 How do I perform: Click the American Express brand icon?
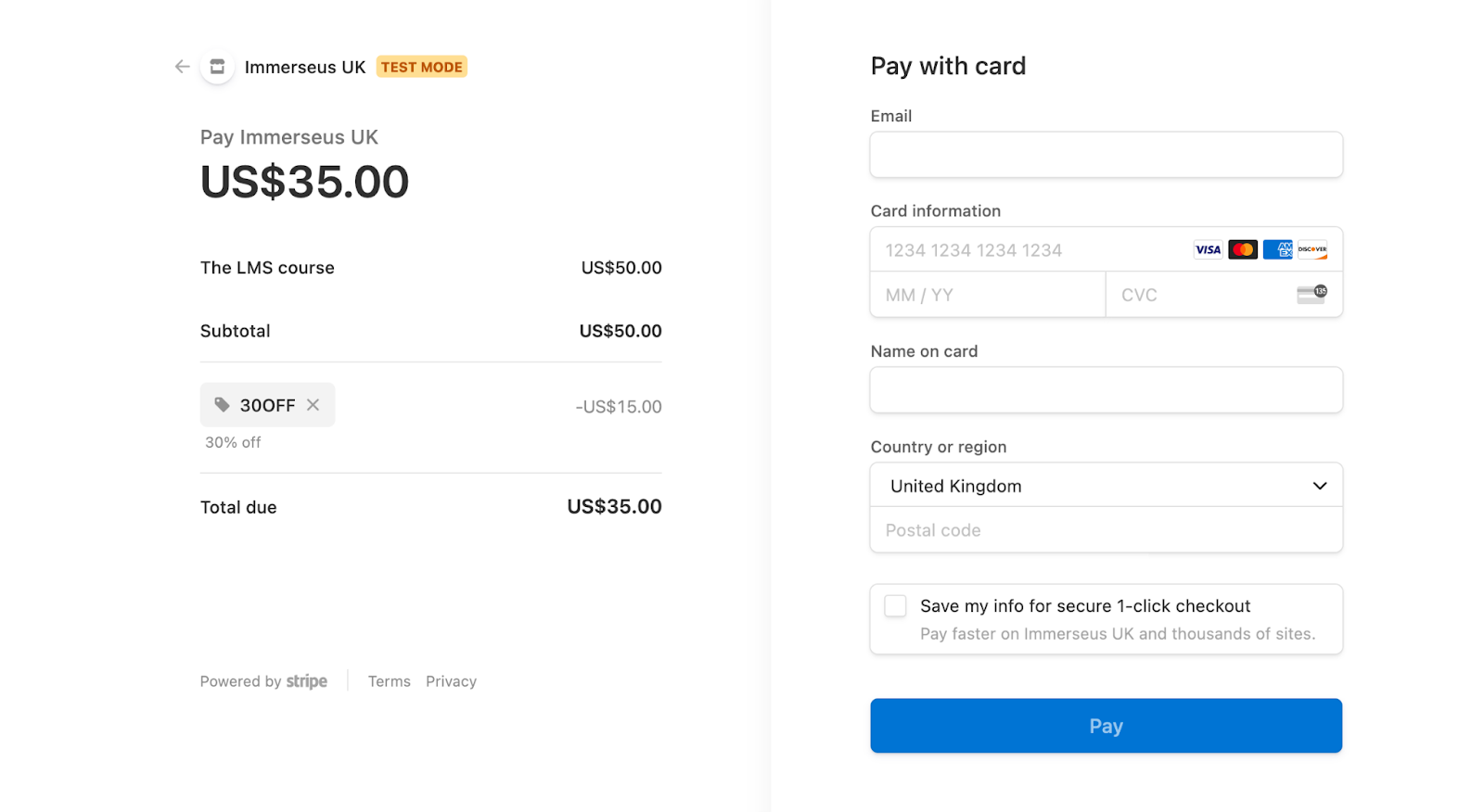coord(1277,249)
